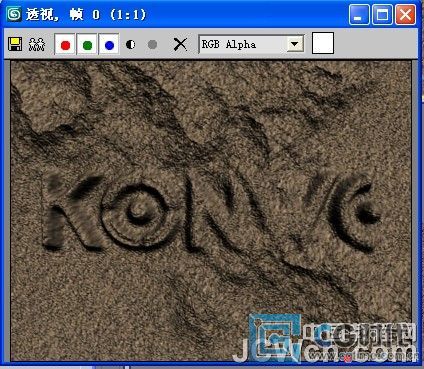Show the alpha channel view
Viewport: 424px width, 369px height.
point(131,44)
